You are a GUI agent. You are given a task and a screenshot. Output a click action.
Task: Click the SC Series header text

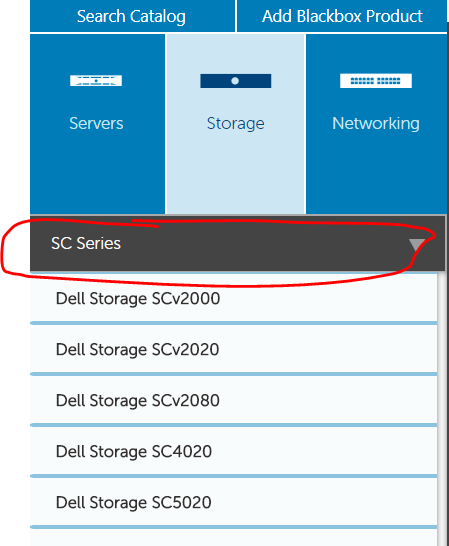coord(86,243)
